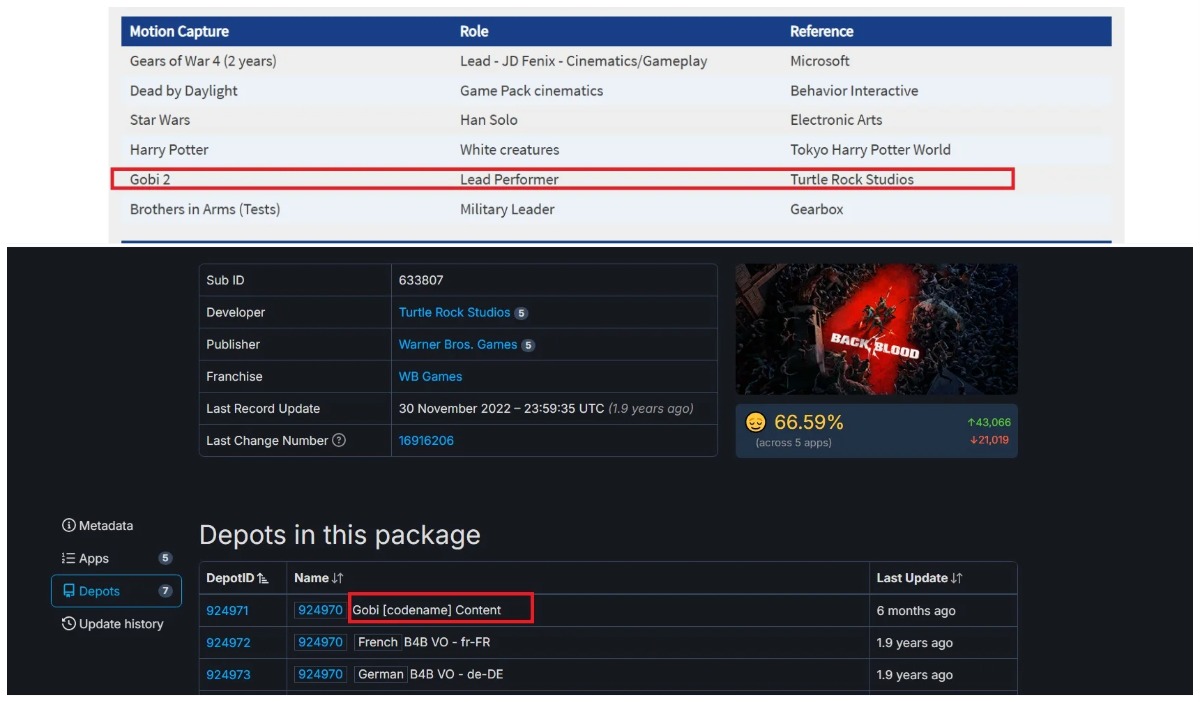Click the 66.59% rating score
1200x702 pixels.
point(809,423)
